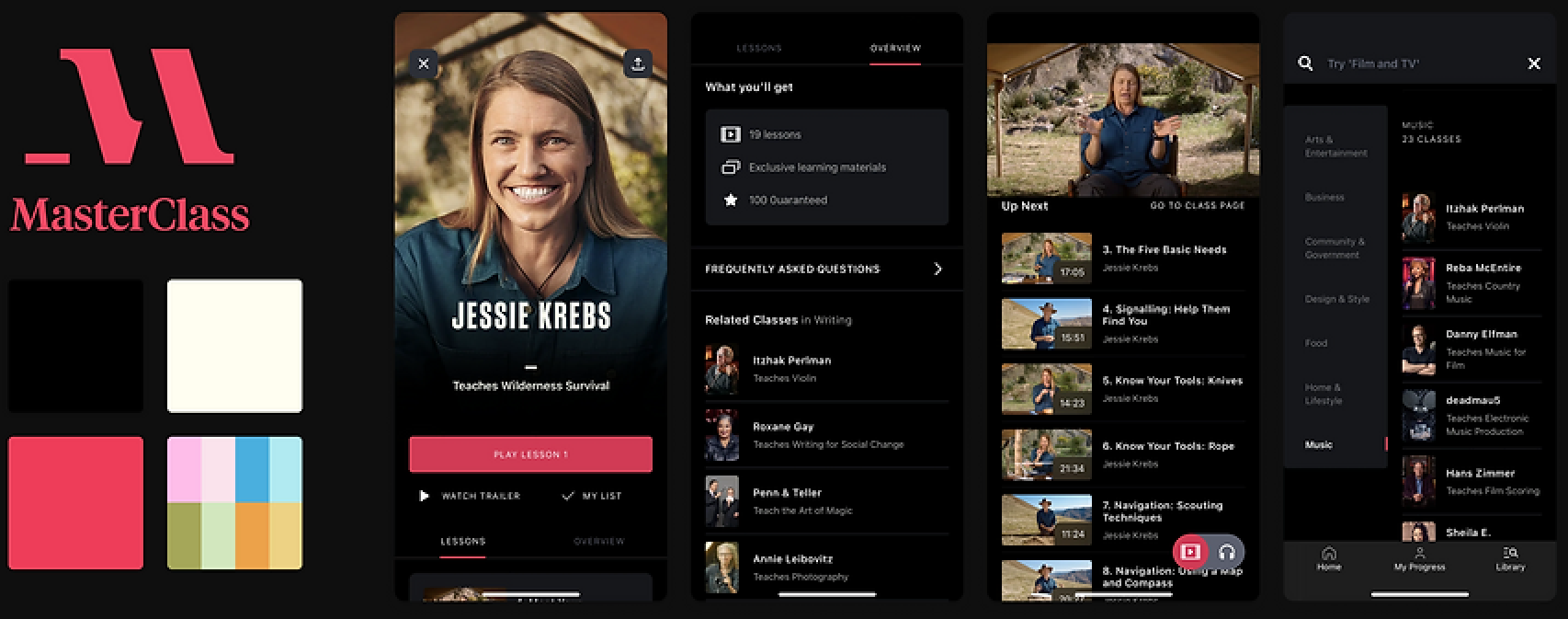Switch to audio mode headphones icon
Image resolution: width=1568 pixels, height=619 pixels.
1226,552
